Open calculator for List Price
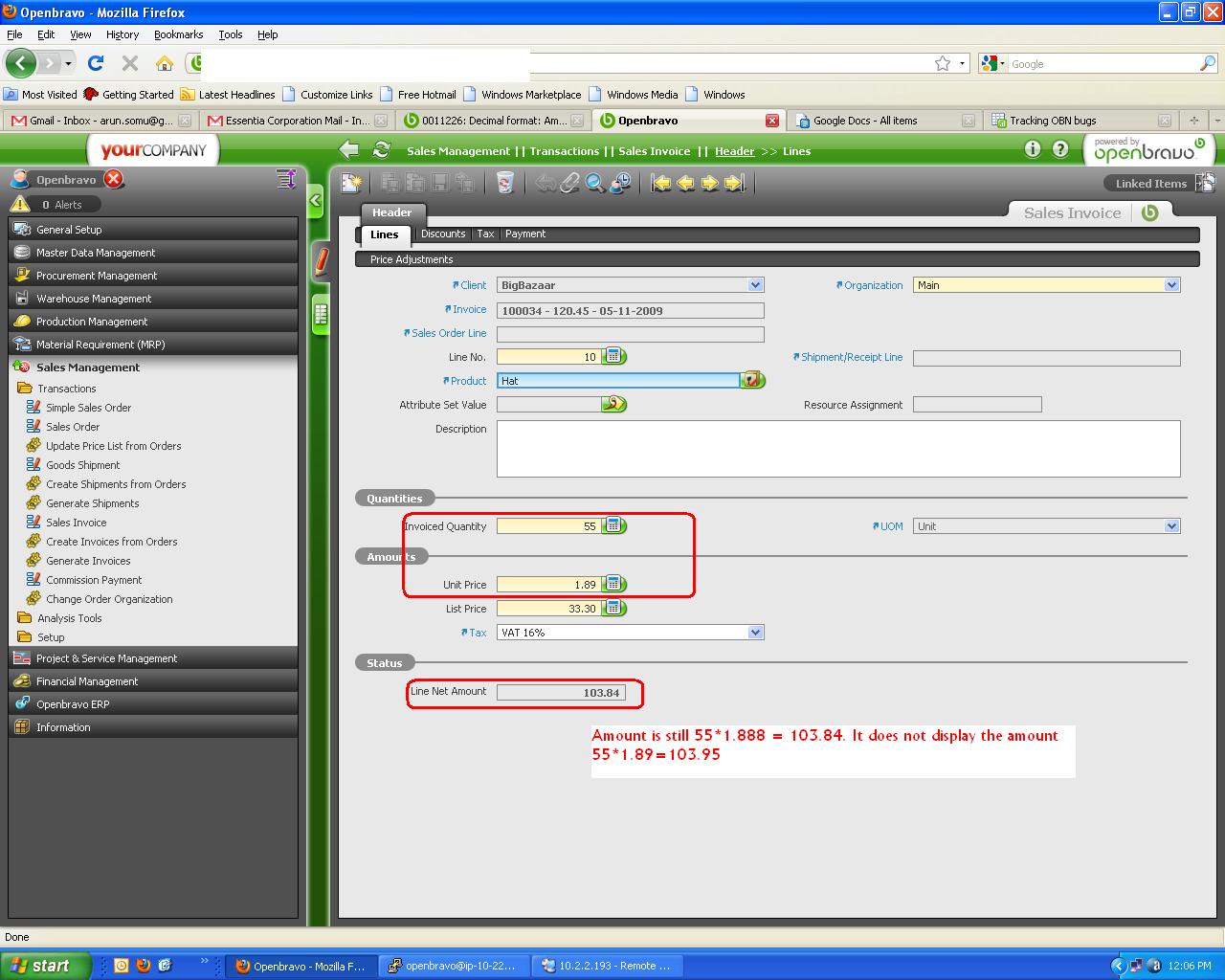The image size is (1225, 980). [x=614, y=609]
